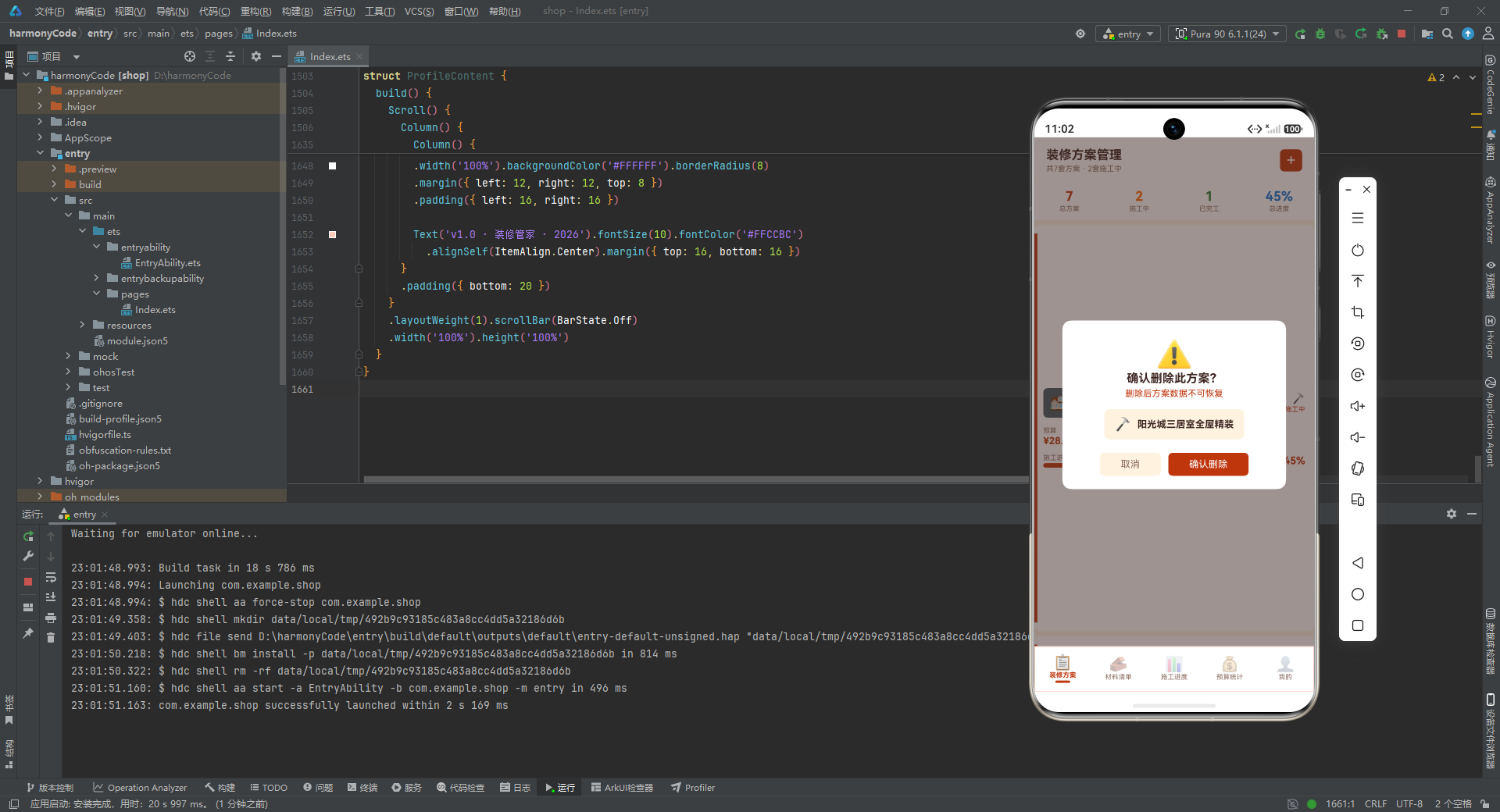
Task: Click the editor horizontal scrollbar
Action: pos(695,479)
